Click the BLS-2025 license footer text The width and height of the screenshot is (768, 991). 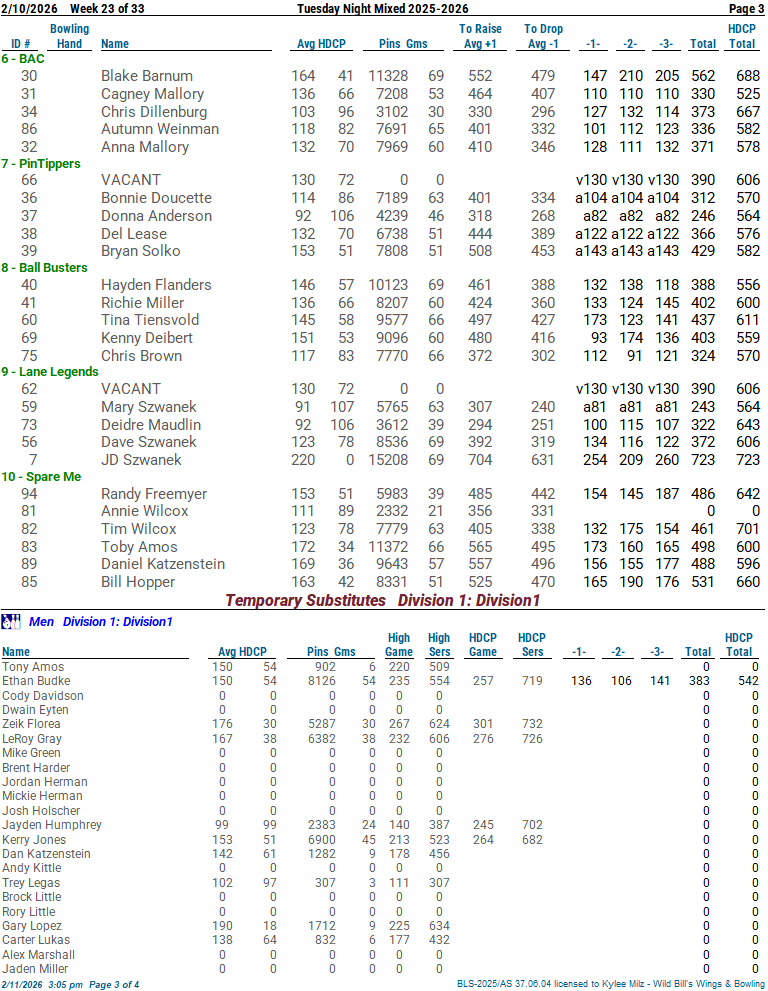pyautogui.click(x=611, y=984)
